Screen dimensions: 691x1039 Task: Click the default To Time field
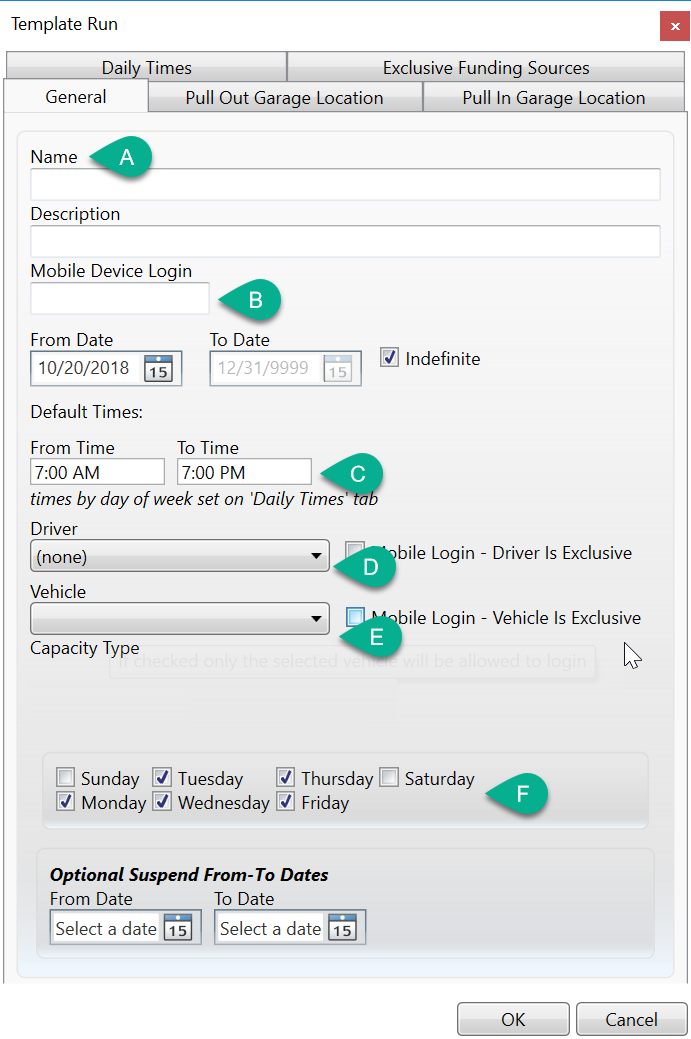click(x=244, y=472)
